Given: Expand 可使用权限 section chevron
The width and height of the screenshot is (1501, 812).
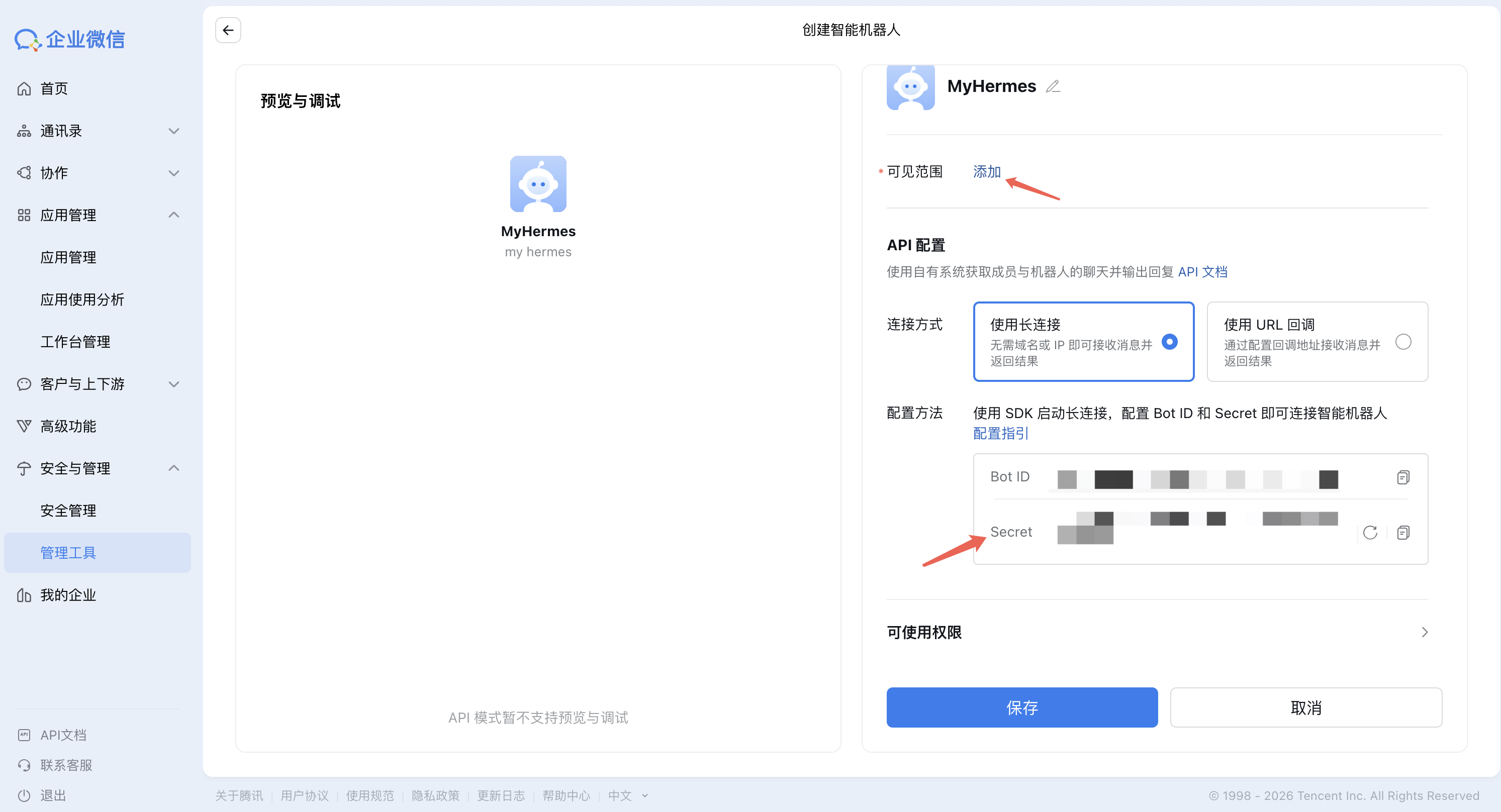Looking at the screenshot, I should point(1424,632).
